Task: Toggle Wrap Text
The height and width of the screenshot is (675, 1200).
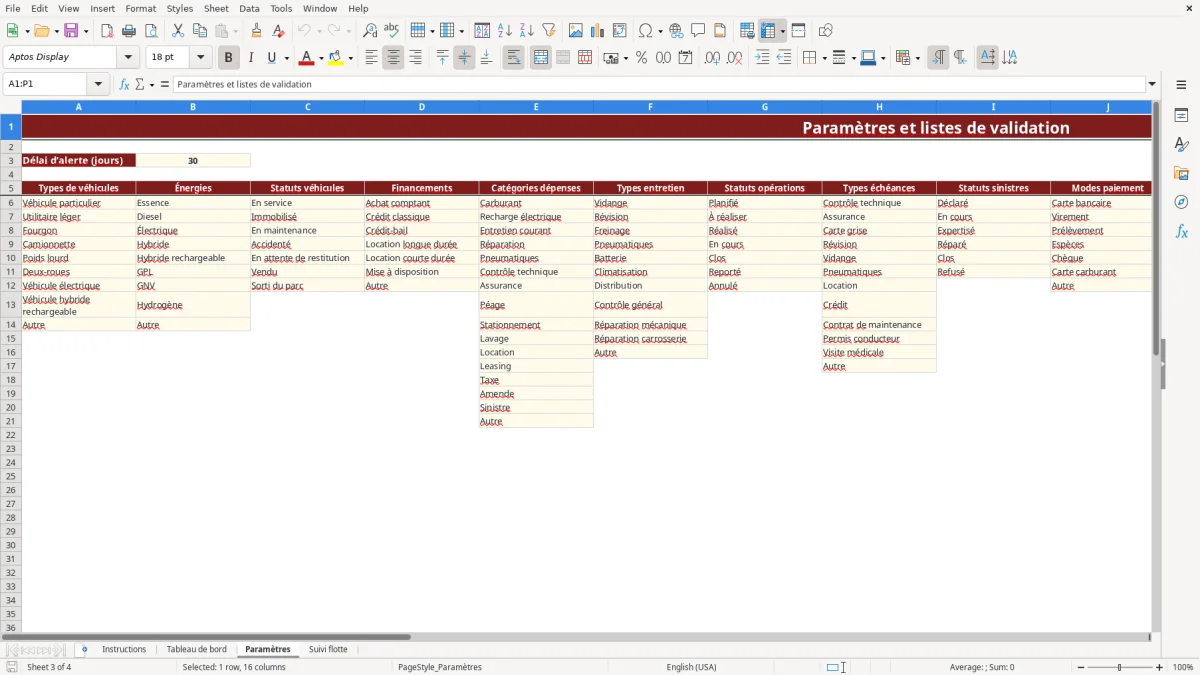Action: tap(514, 58)
